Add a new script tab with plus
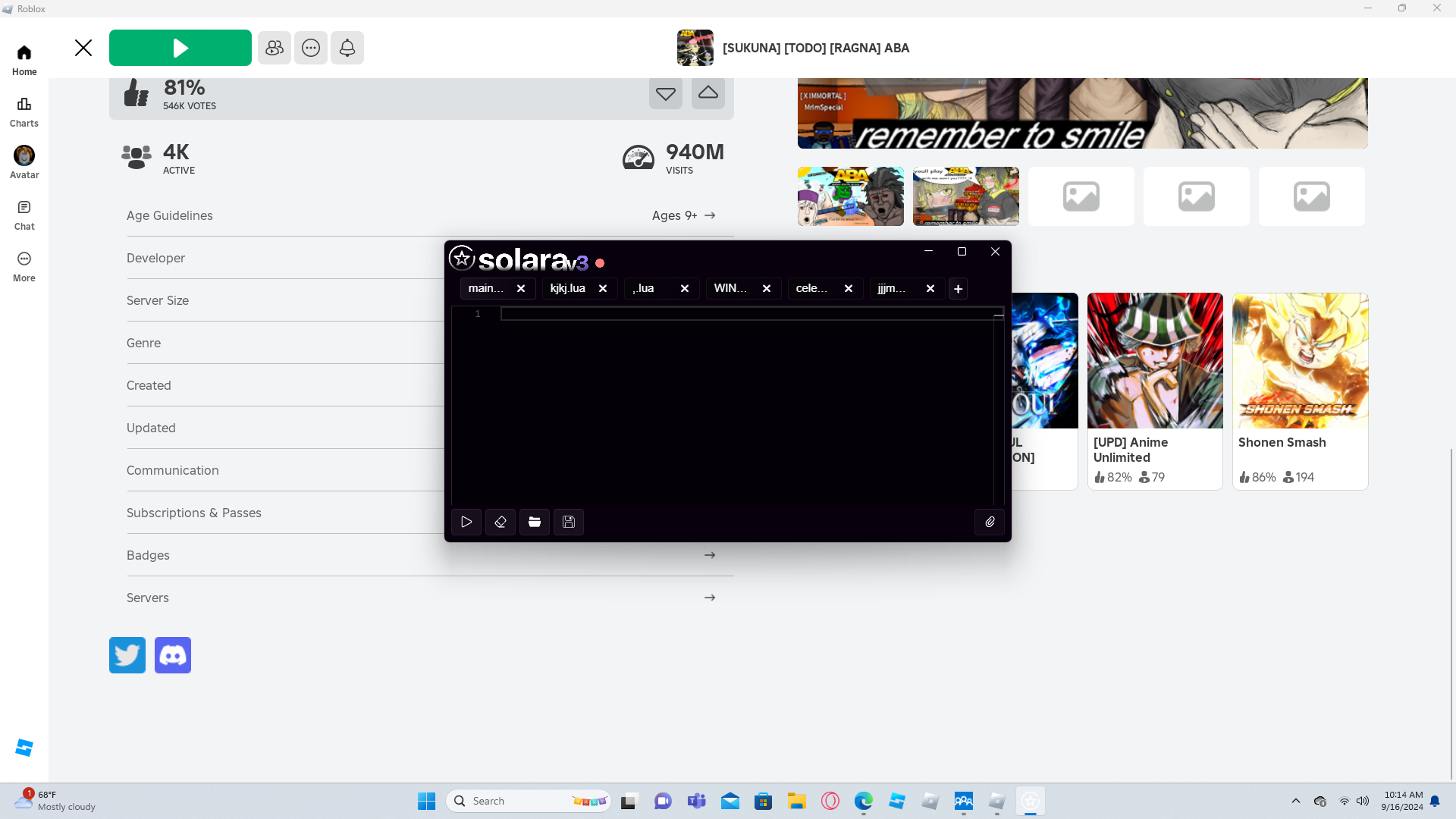This screenshot has height=819, width=1456. (958, 289)
